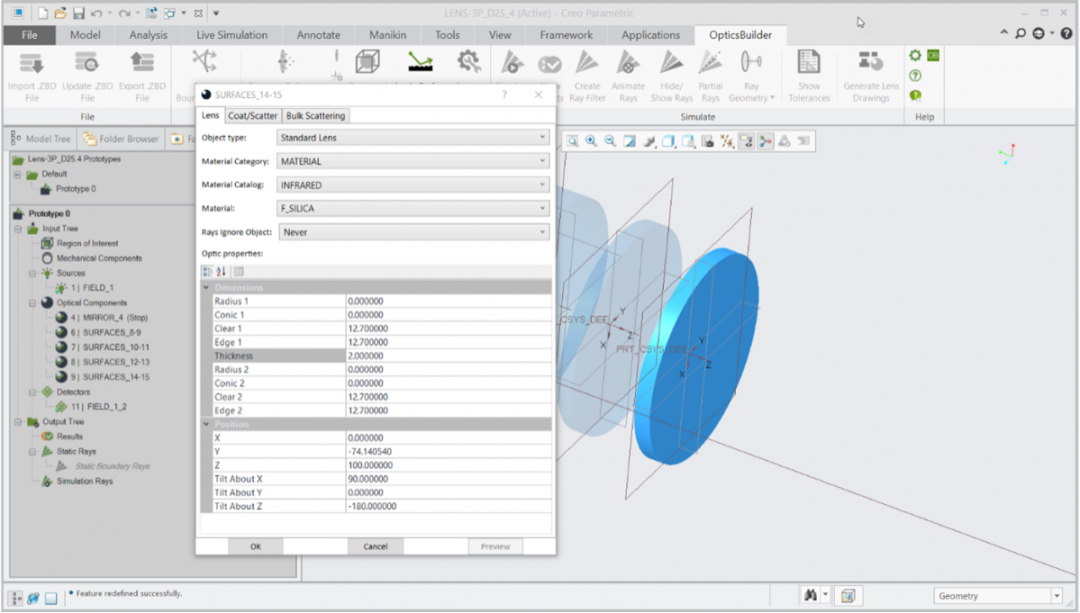Click the Create Ray Filter icon
This screenshot has width=1080, height=613.
pos(587,65)
